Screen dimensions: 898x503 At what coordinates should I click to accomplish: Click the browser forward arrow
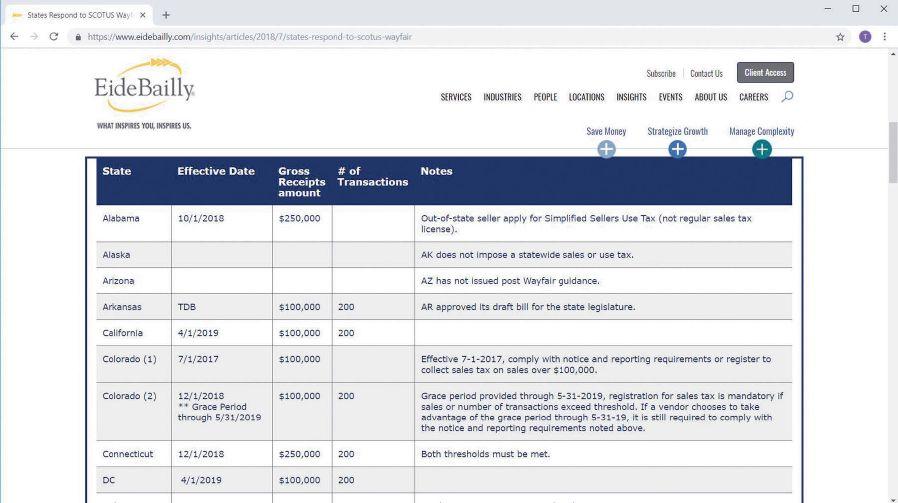coord(34,37)
